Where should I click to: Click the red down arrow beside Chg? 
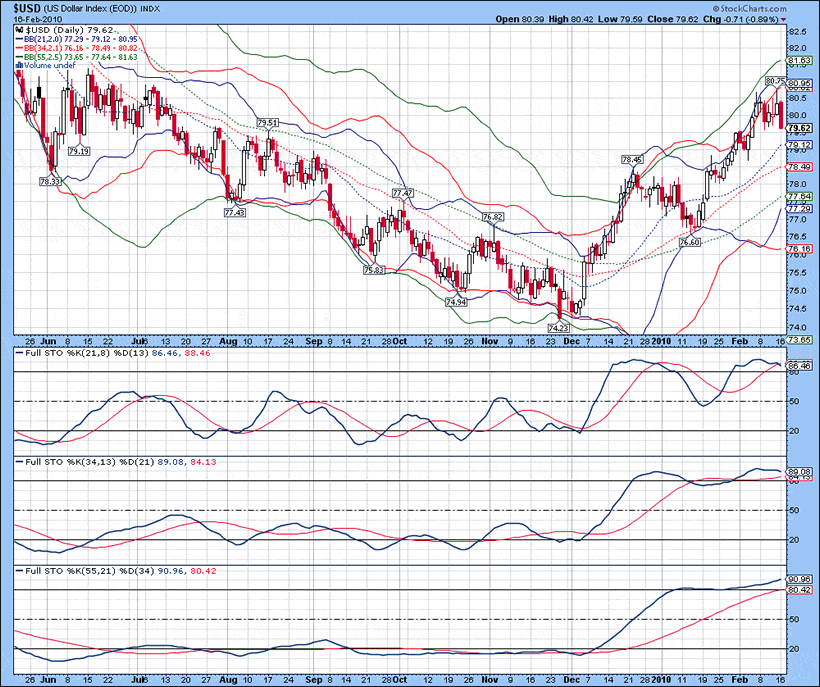tap(783, 19)
